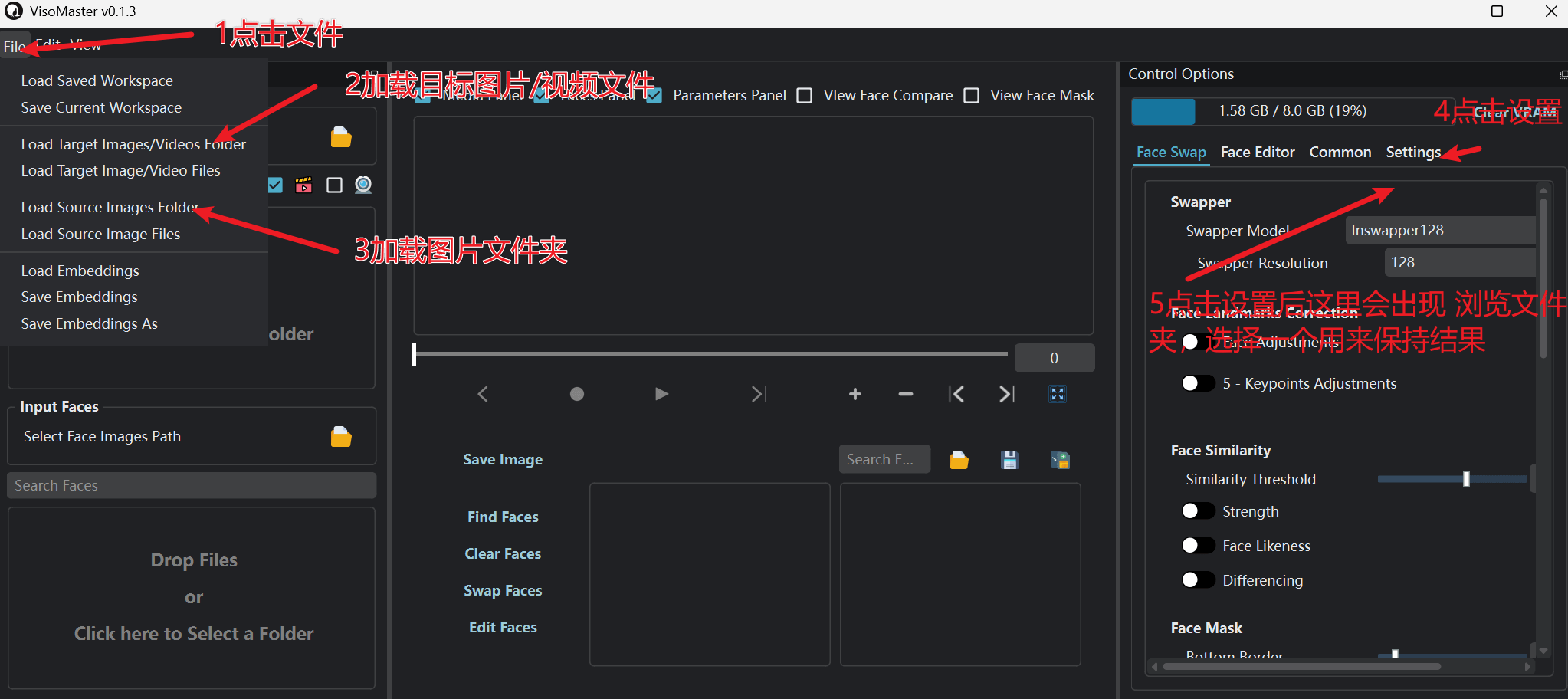Click the frame number field
Screen dimensions: 1568x699
tap(1055, 358)
